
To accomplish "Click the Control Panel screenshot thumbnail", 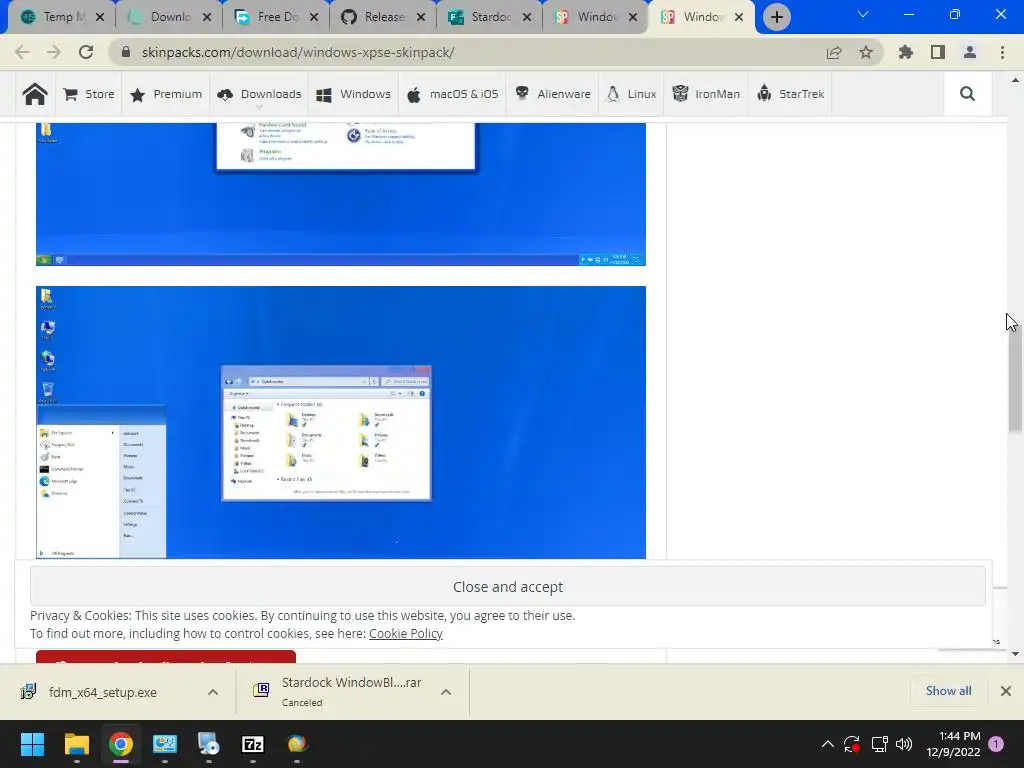I will coord(341,194).
